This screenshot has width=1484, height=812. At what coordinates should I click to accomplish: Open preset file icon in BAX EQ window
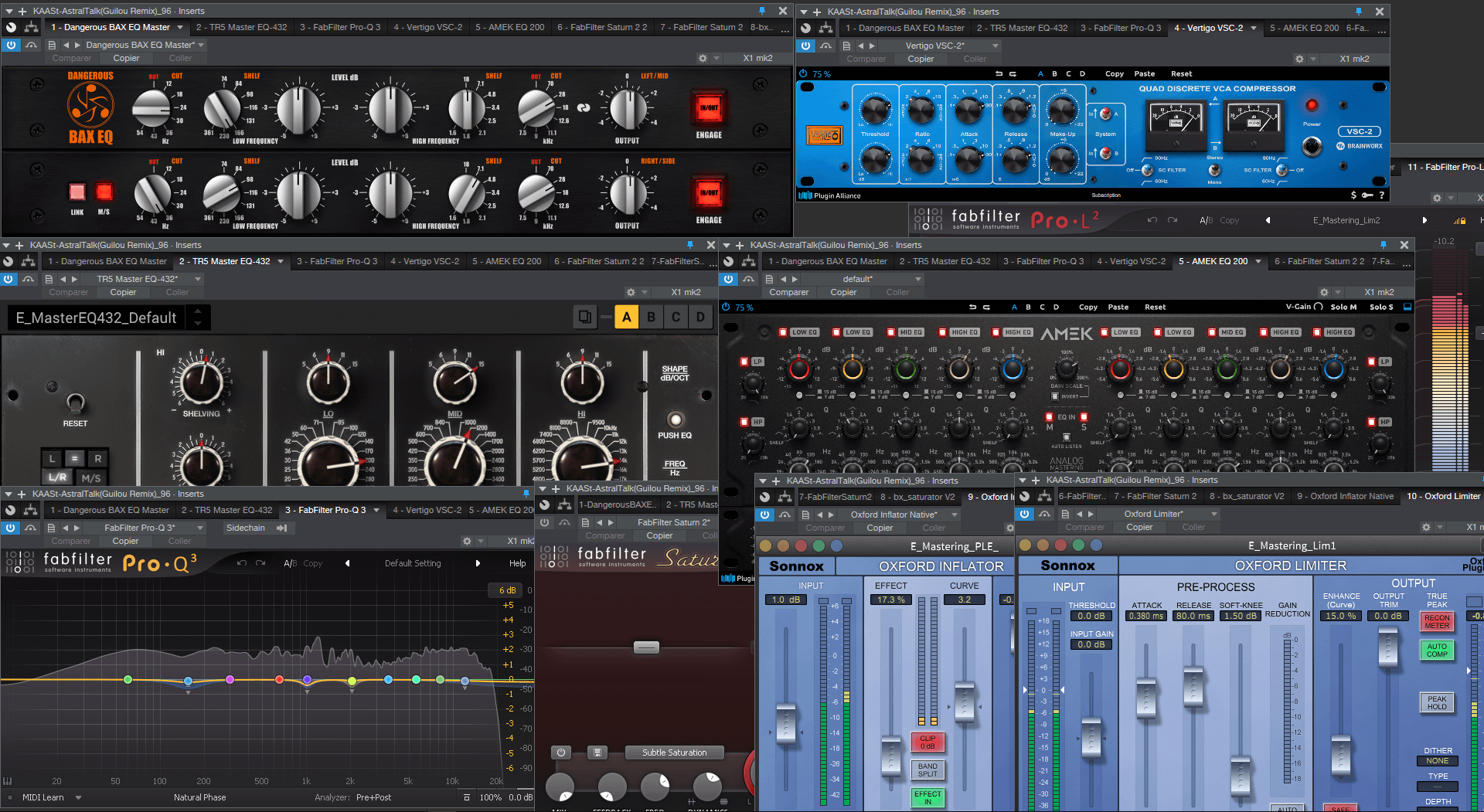52,45
